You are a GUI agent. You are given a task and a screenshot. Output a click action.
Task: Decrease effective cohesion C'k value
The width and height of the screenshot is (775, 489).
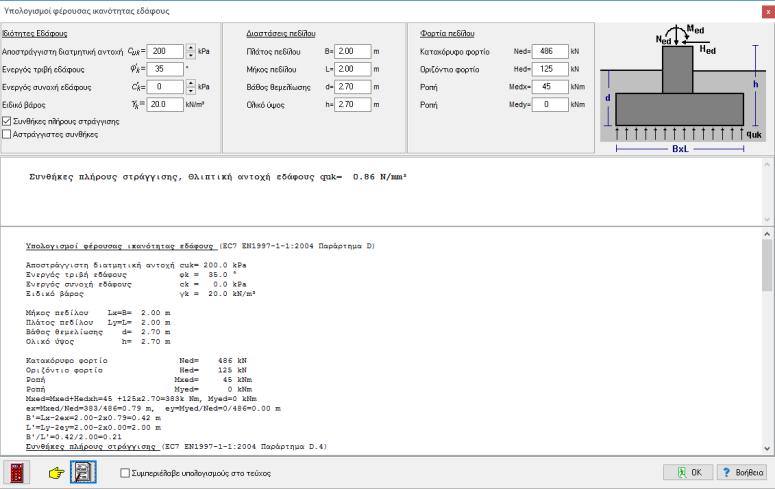click(x=191, y=90)
